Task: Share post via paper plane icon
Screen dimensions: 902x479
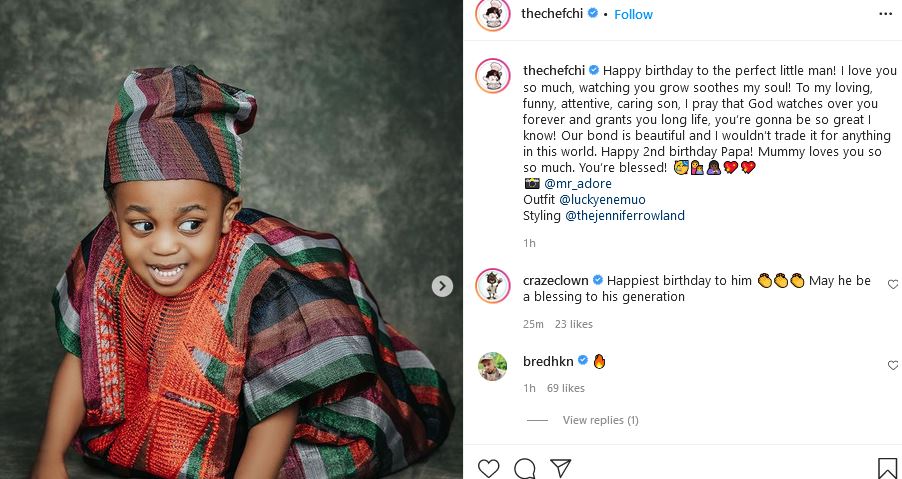Action: (x=561, y=468)
